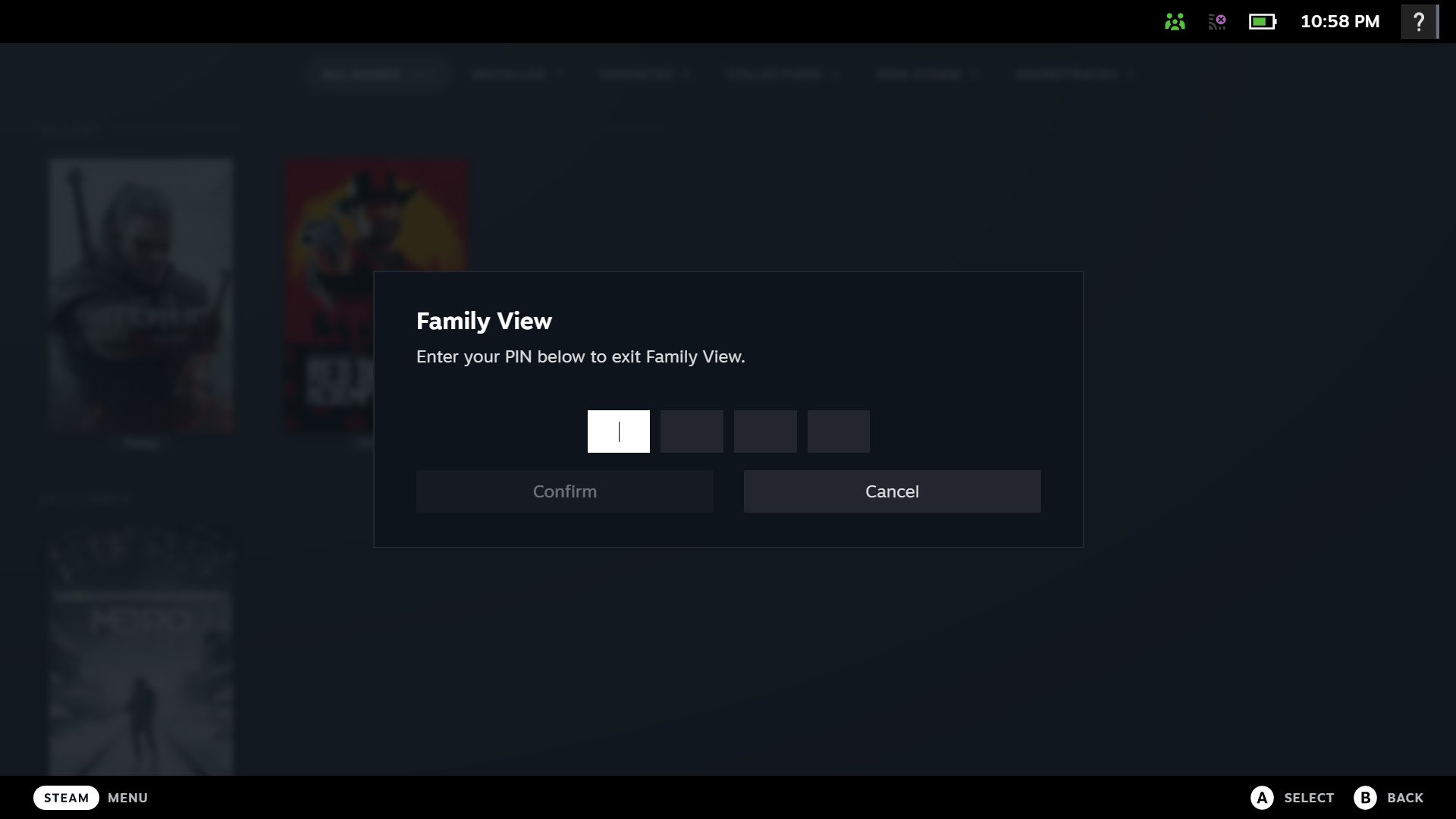Viewport: 1456px width, 819px height.
Task: Click the third PIN digit field
Action: pos(765,431)
